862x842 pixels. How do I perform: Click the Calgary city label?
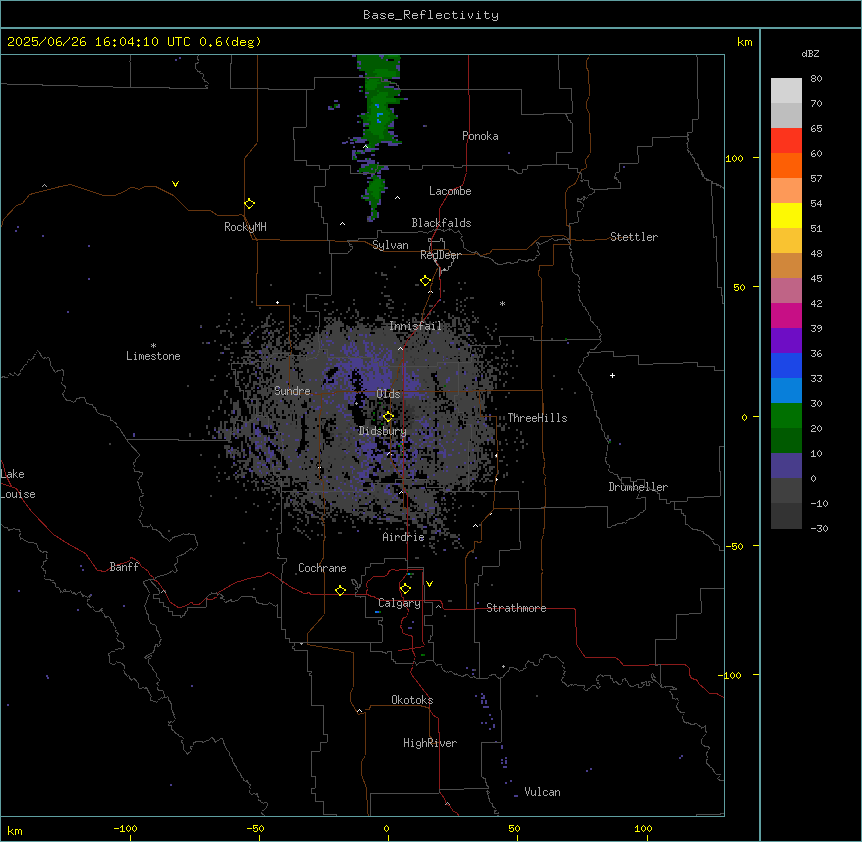click(x=399, y=603)
